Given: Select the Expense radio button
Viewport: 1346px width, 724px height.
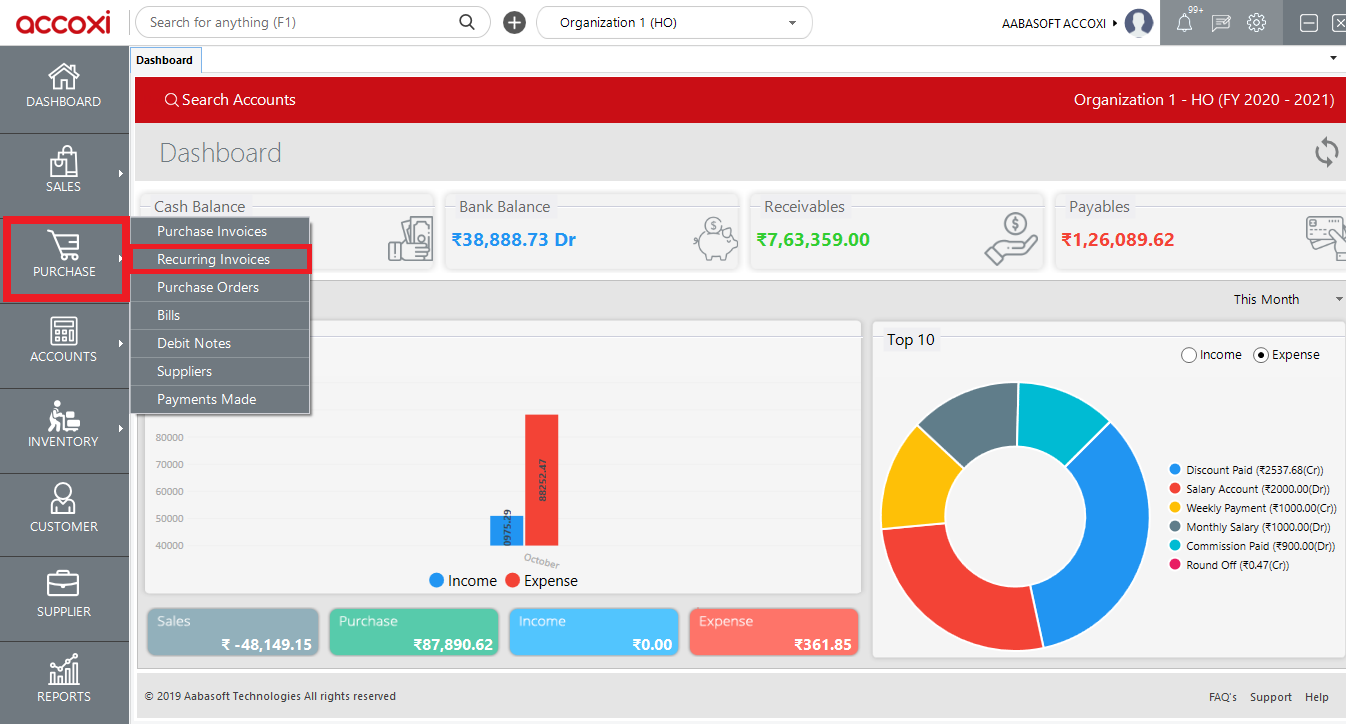Looking at the screenshot, I should [1260, 354].
